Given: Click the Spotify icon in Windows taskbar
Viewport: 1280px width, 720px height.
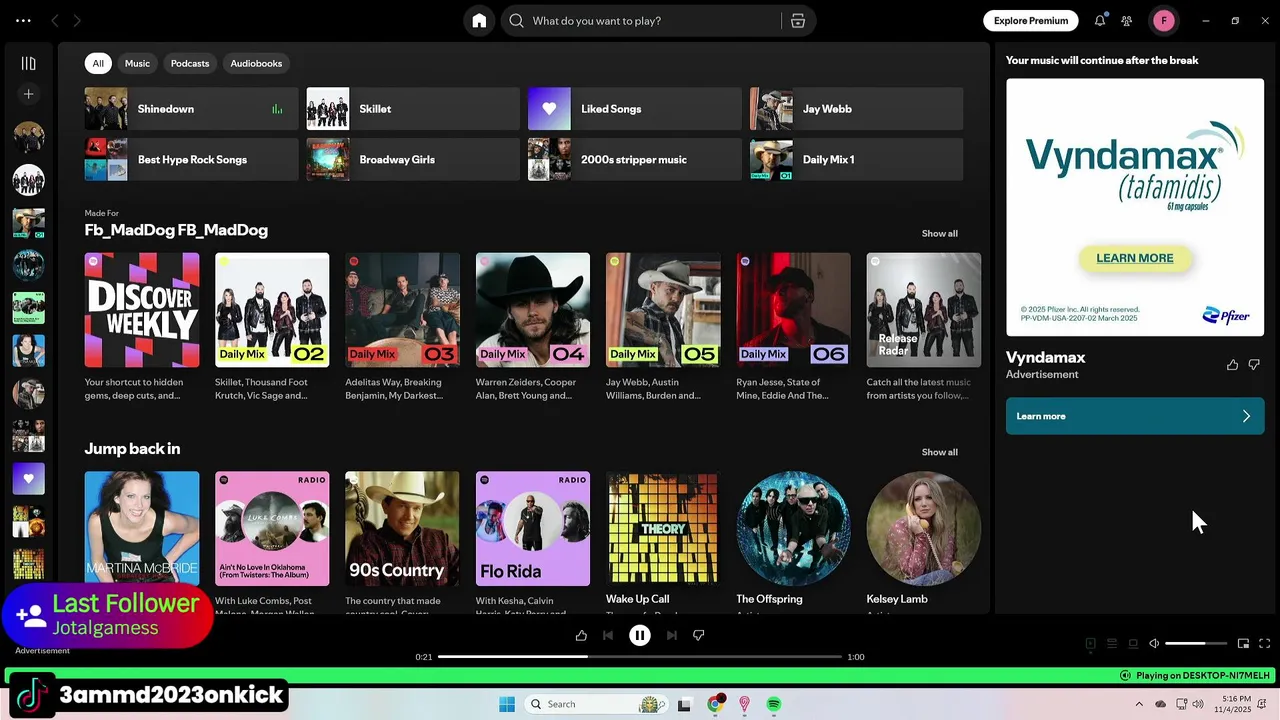Looking at the screenshot, I should pos(774,704).
